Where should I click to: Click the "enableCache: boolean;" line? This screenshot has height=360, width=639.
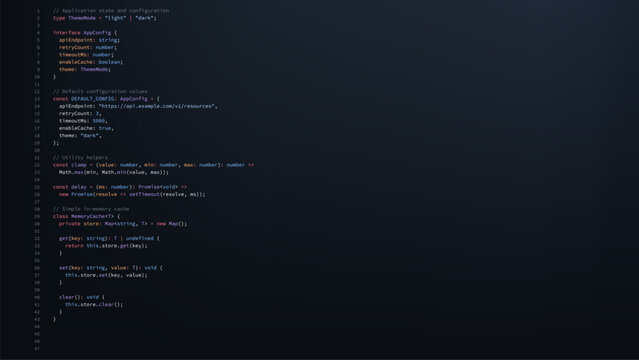pyautogui.click(x=91, y=62)
